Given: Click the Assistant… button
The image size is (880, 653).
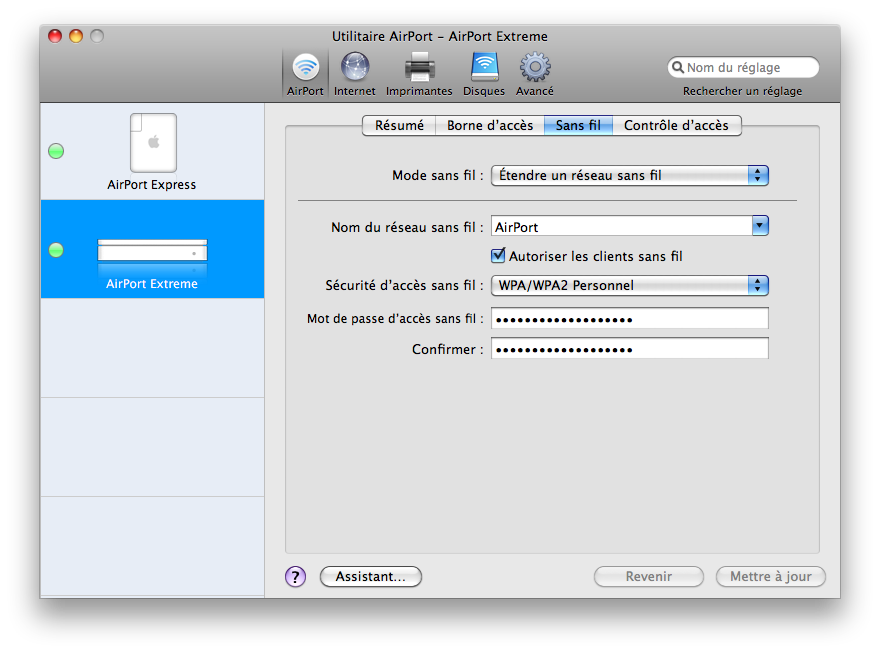Looking at the screenshot, I should click(x=370, y=577).
